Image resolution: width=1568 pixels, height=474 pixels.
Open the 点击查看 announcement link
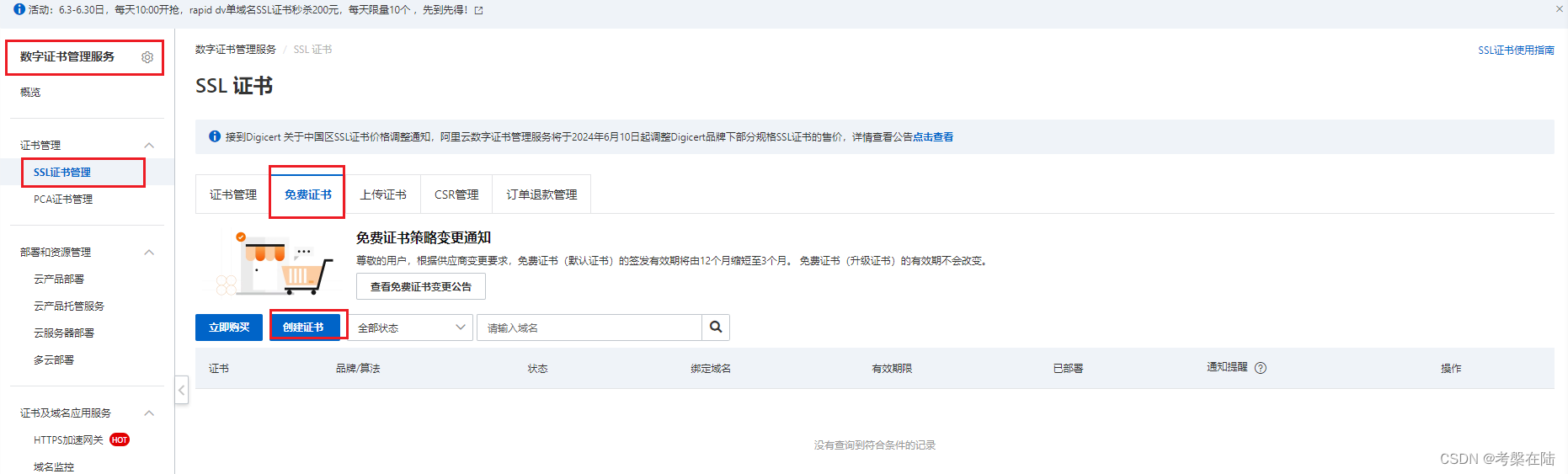pyautogui.click(x=933, y=137)
